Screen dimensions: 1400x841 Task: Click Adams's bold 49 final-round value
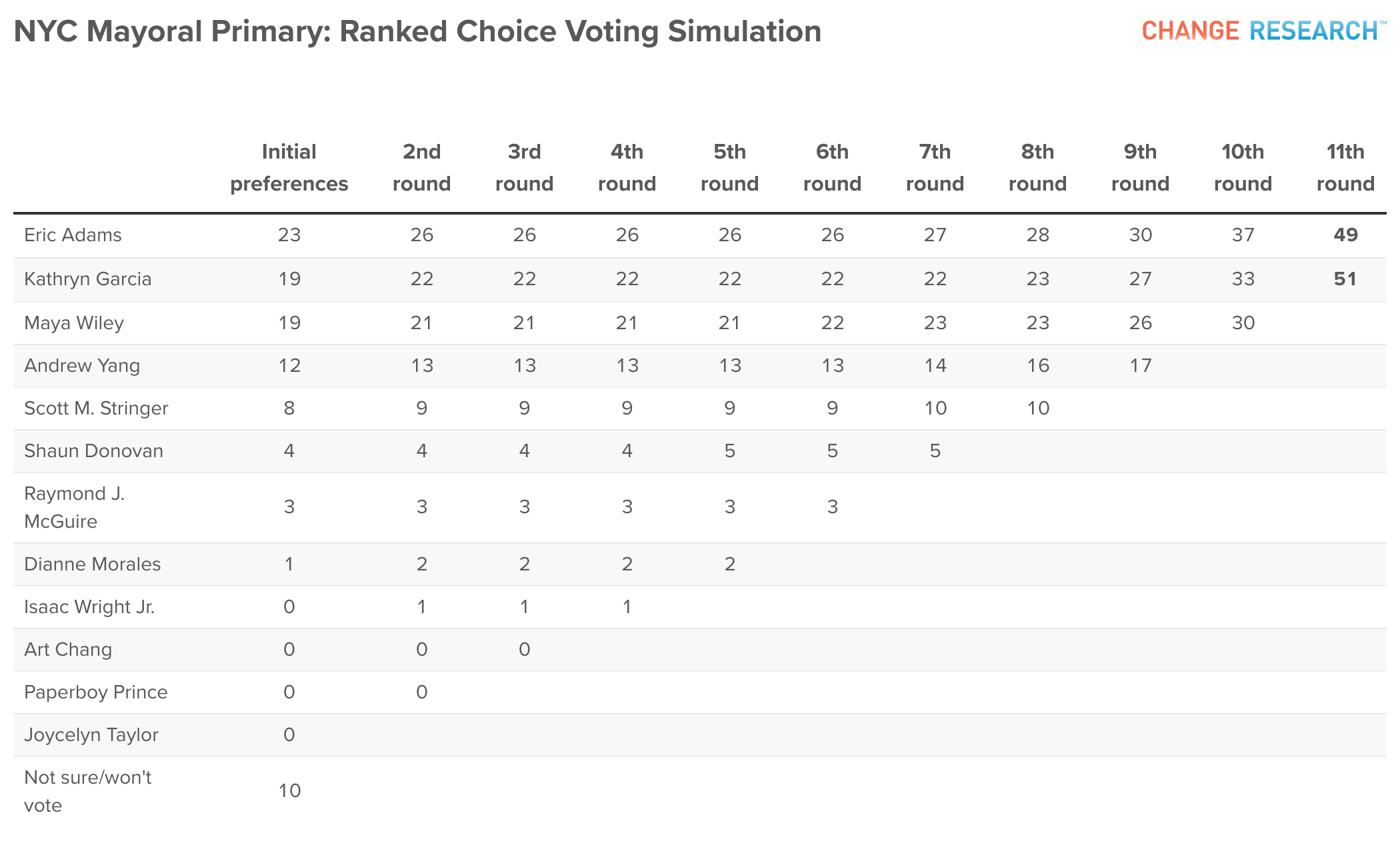click(1345, 235)
